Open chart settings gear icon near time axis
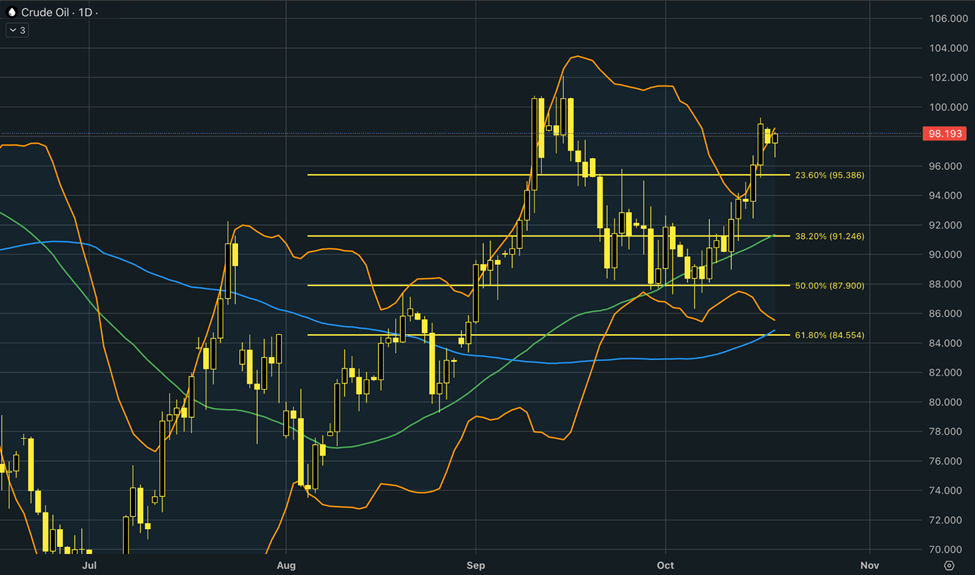 949,565
